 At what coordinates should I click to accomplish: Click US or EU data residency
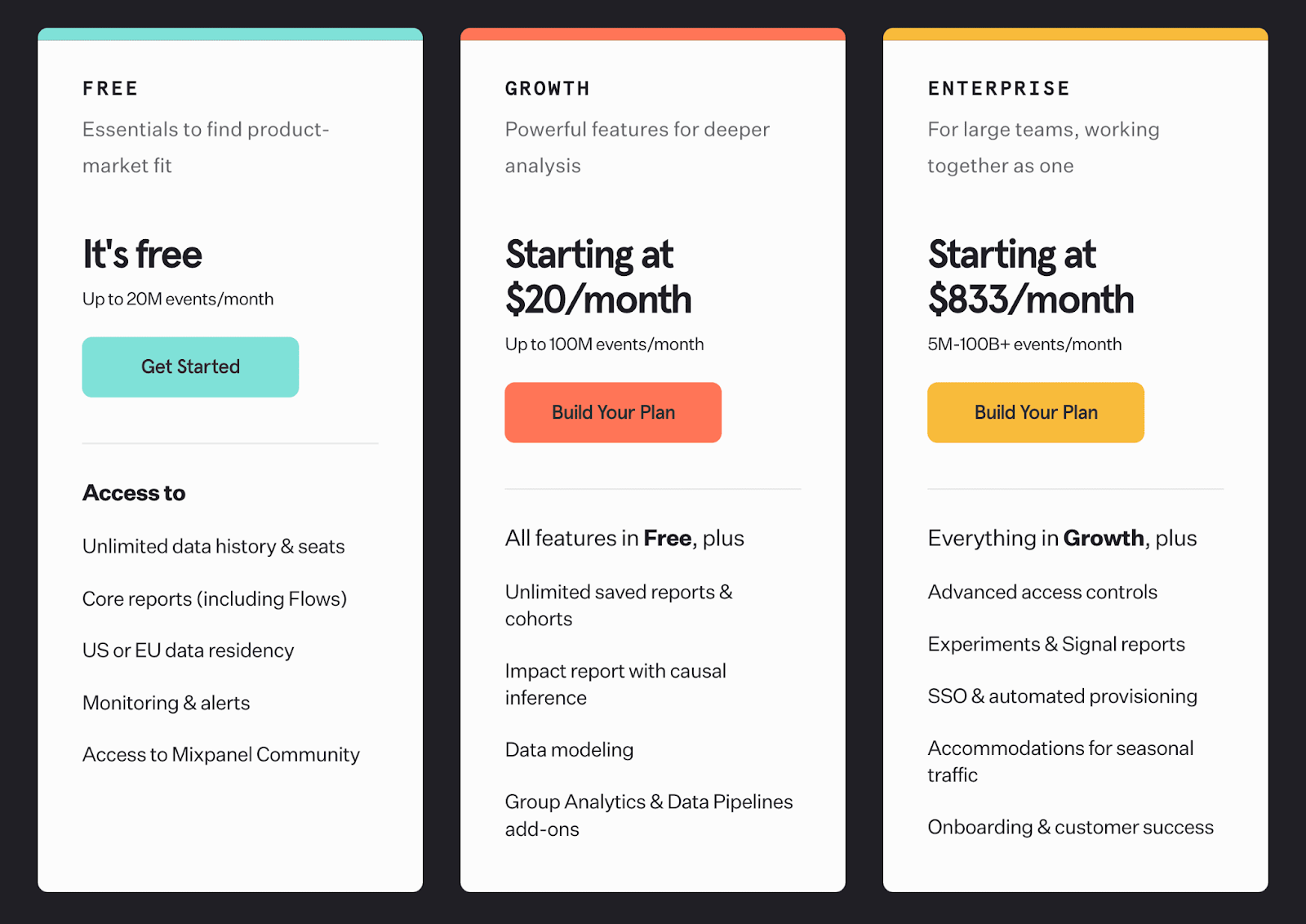188,651
